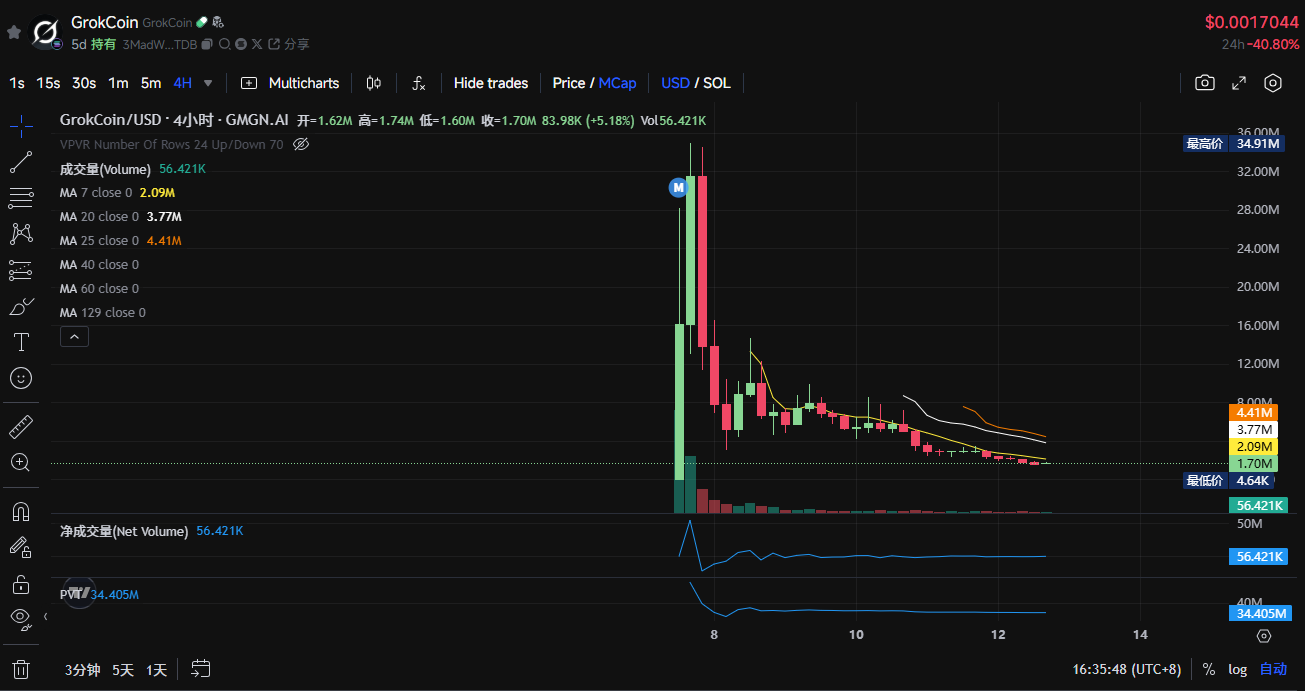Select the MA 129 close indicator legend
The image size is (1305, 691).
[102, 312]
